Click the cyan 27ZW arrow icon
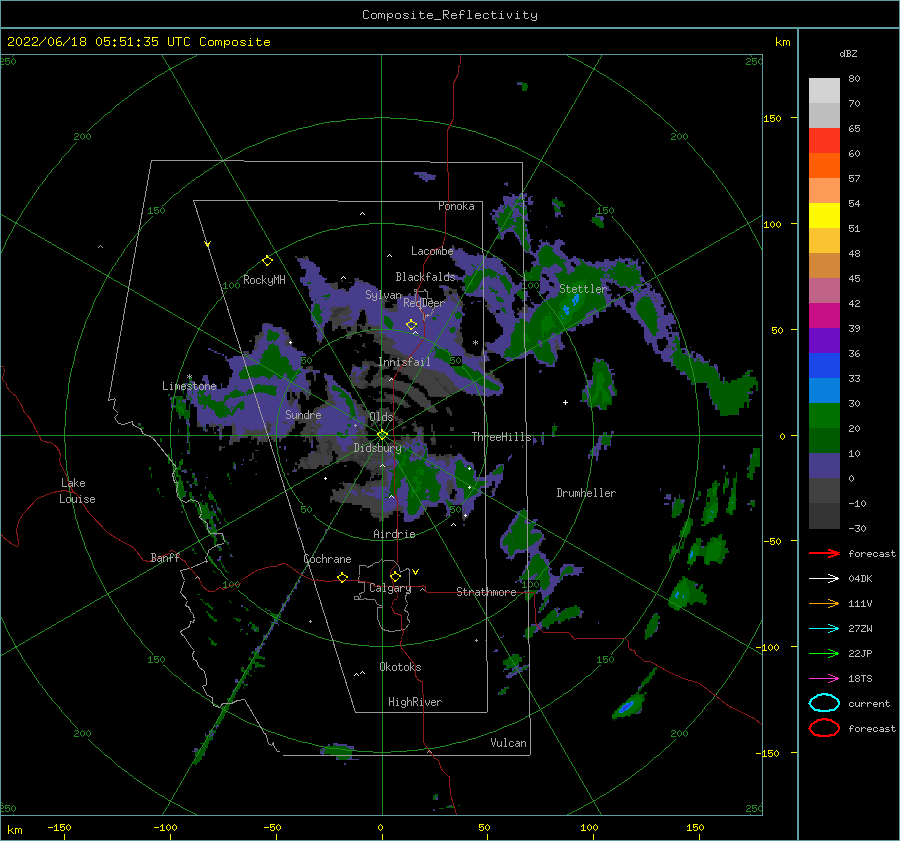 pyautogui.click(x=824, y=629)
